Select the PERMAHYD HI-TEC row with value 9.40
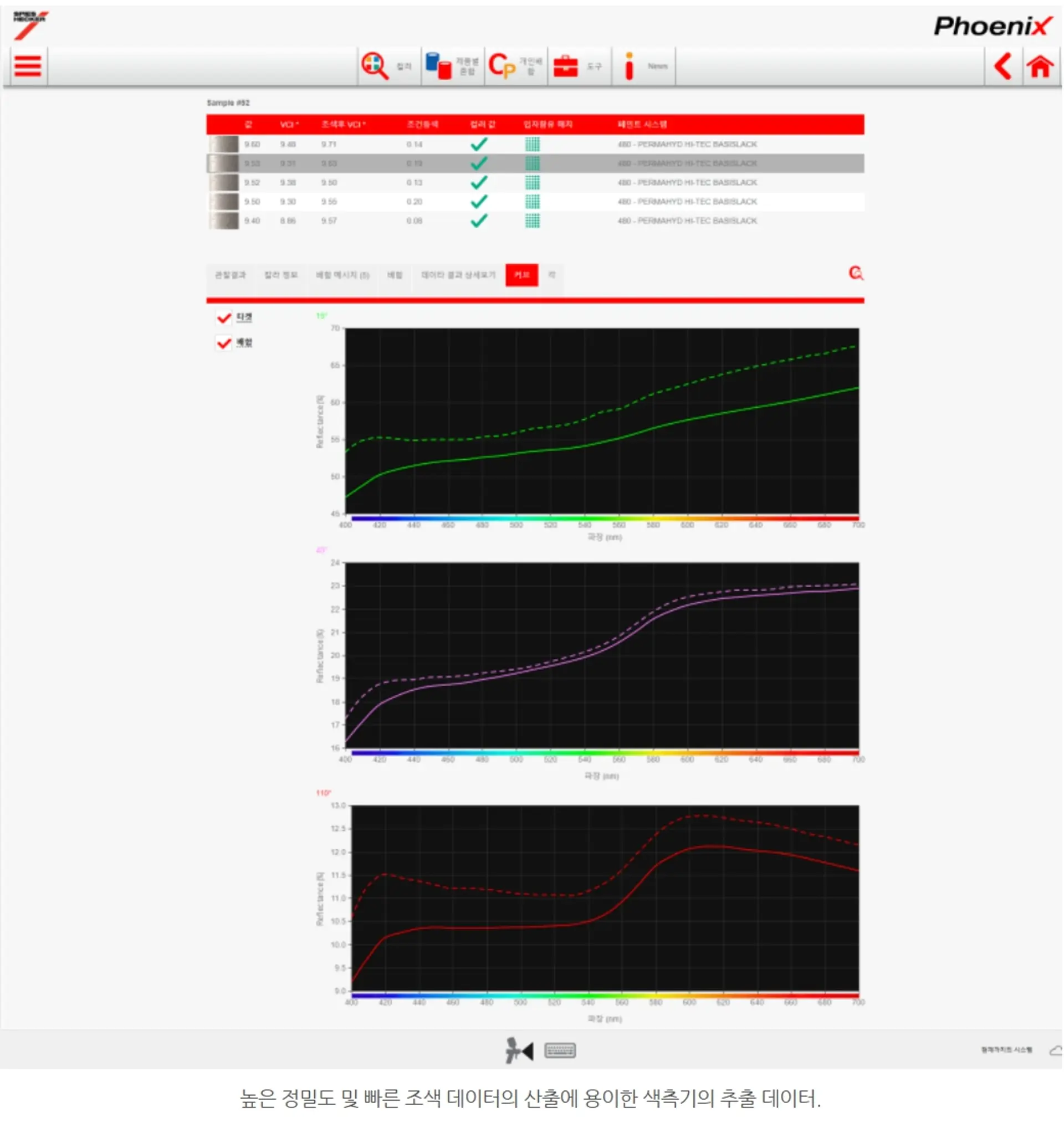This screenshot has height=1129, width=1064. [x=535, y=220]
